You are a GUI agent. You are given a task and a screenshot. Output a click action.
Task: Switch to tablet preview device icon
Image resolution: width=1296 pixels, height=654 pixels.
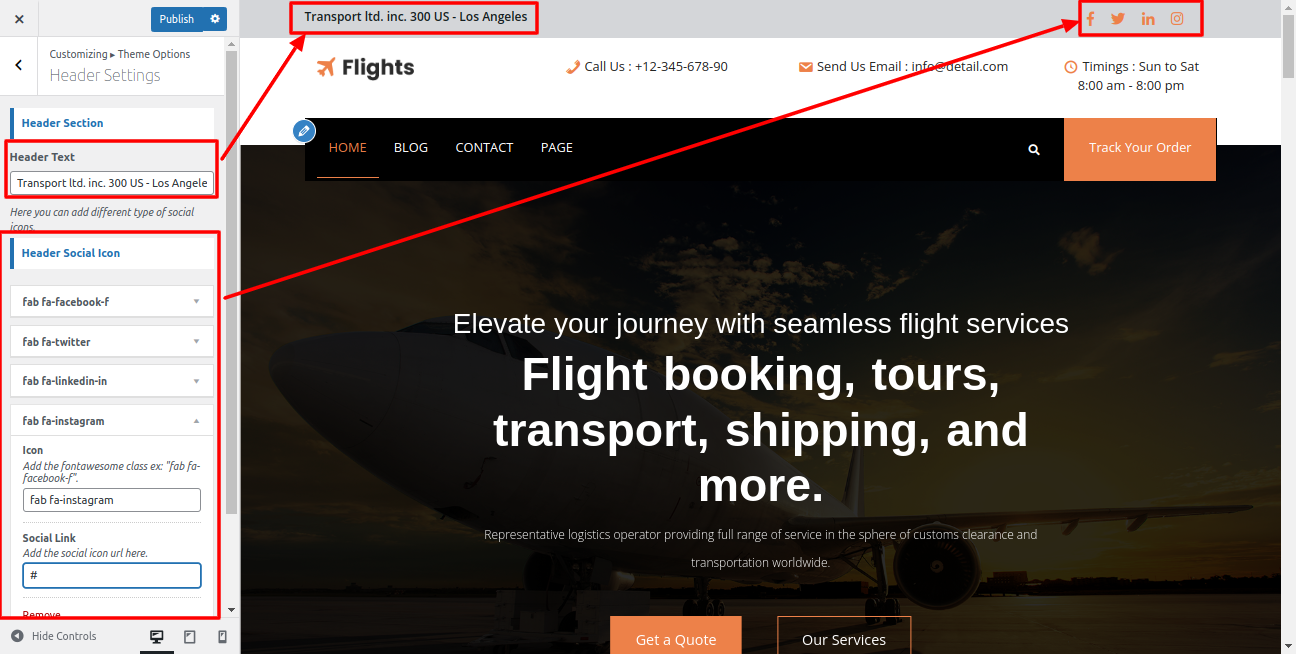click(190, 637)
